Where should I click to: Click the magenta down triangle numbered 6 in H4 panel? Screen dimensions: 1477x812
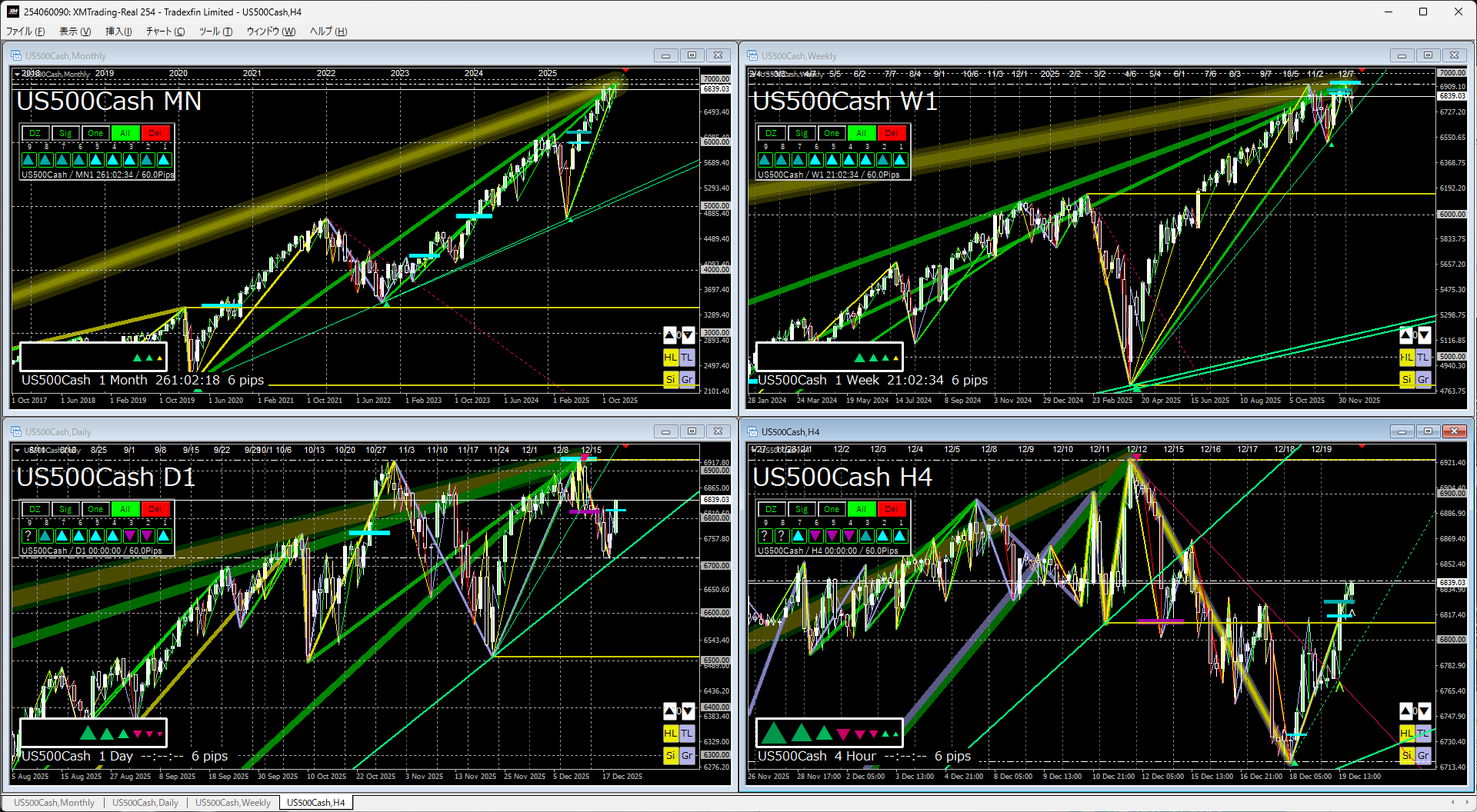[815, 536]
